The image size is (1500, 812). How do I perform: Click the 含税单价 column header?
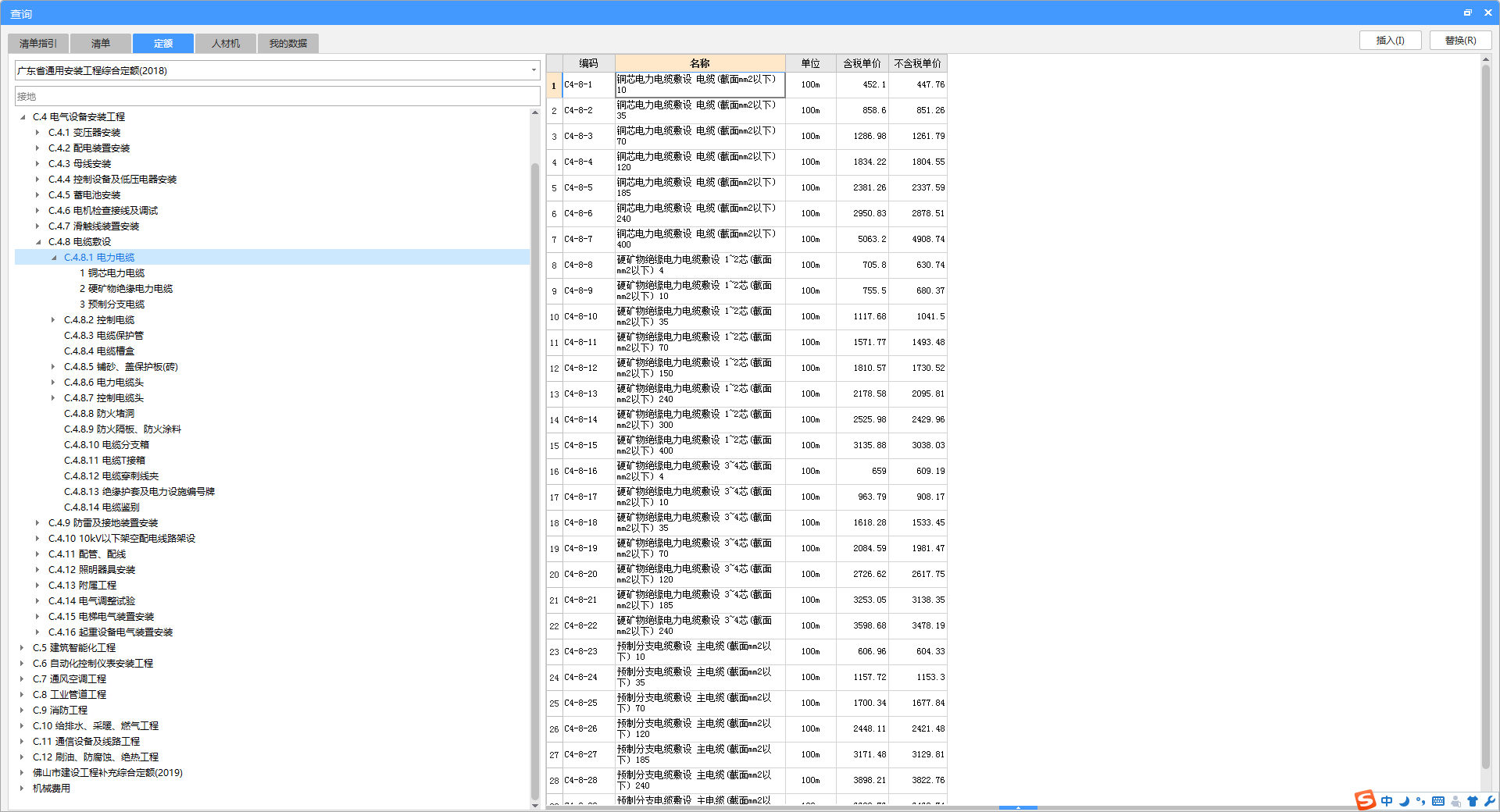[862, 63]
